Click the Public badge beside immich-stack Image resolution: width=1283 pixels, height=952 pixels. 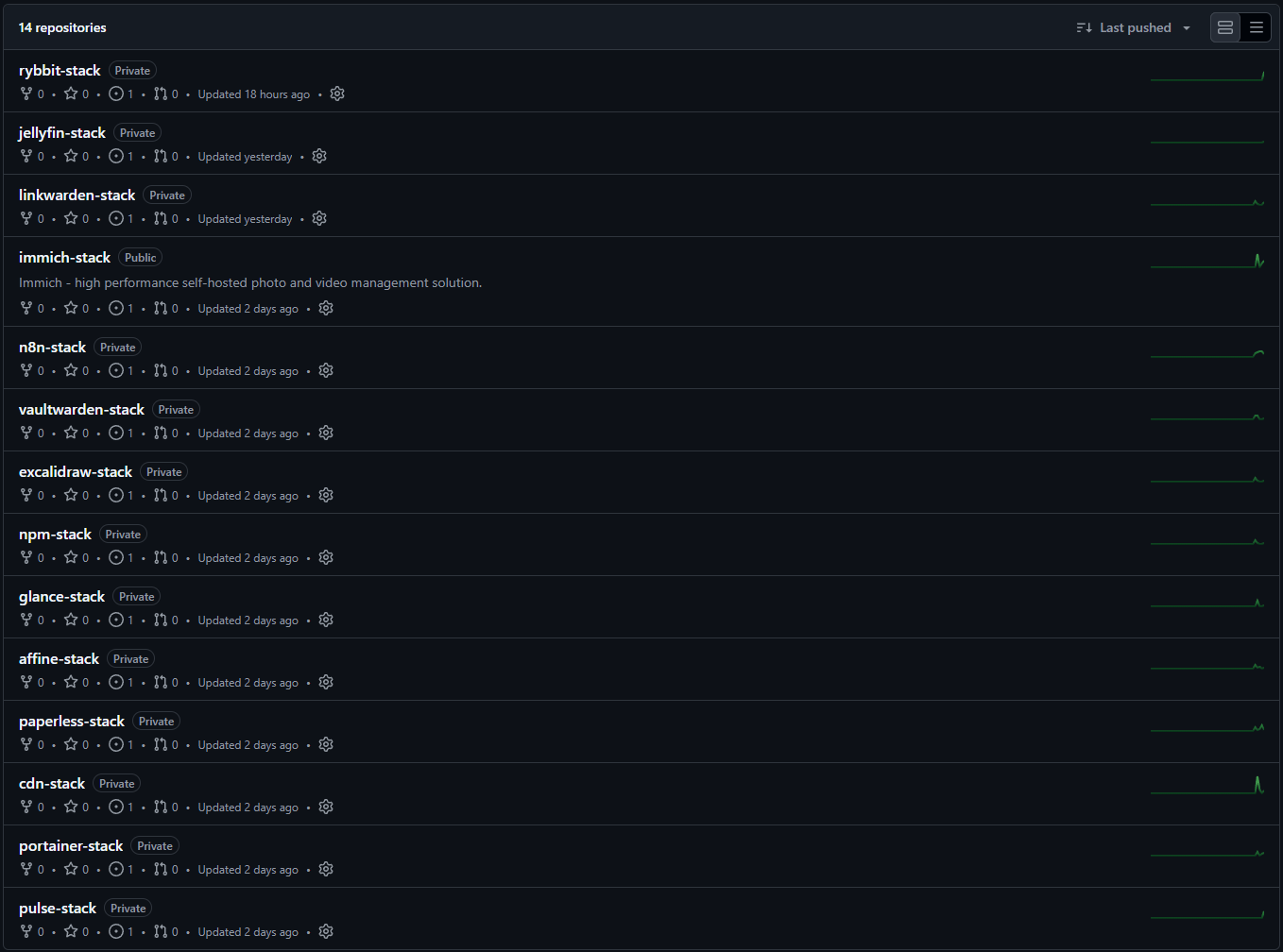[140, 258]
